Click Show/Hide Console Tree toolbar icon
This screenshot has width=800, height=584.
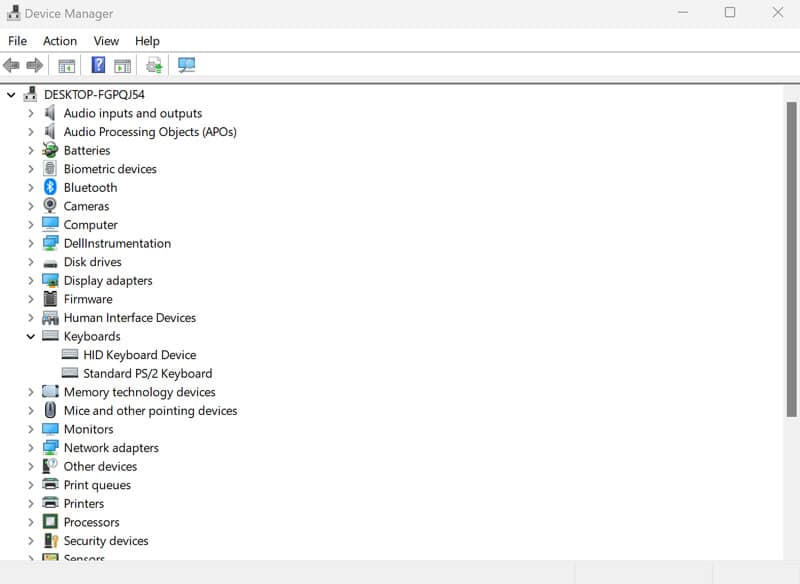tap(67, 66)
